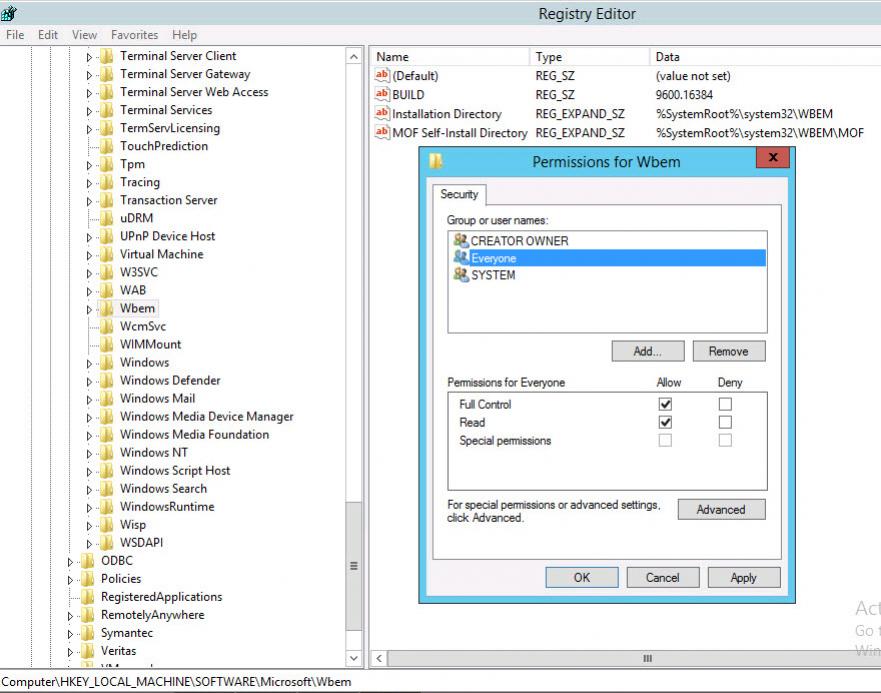881x693 pixels.
Task: Click the Terminal Server Client folder icon
Action: 107,56
